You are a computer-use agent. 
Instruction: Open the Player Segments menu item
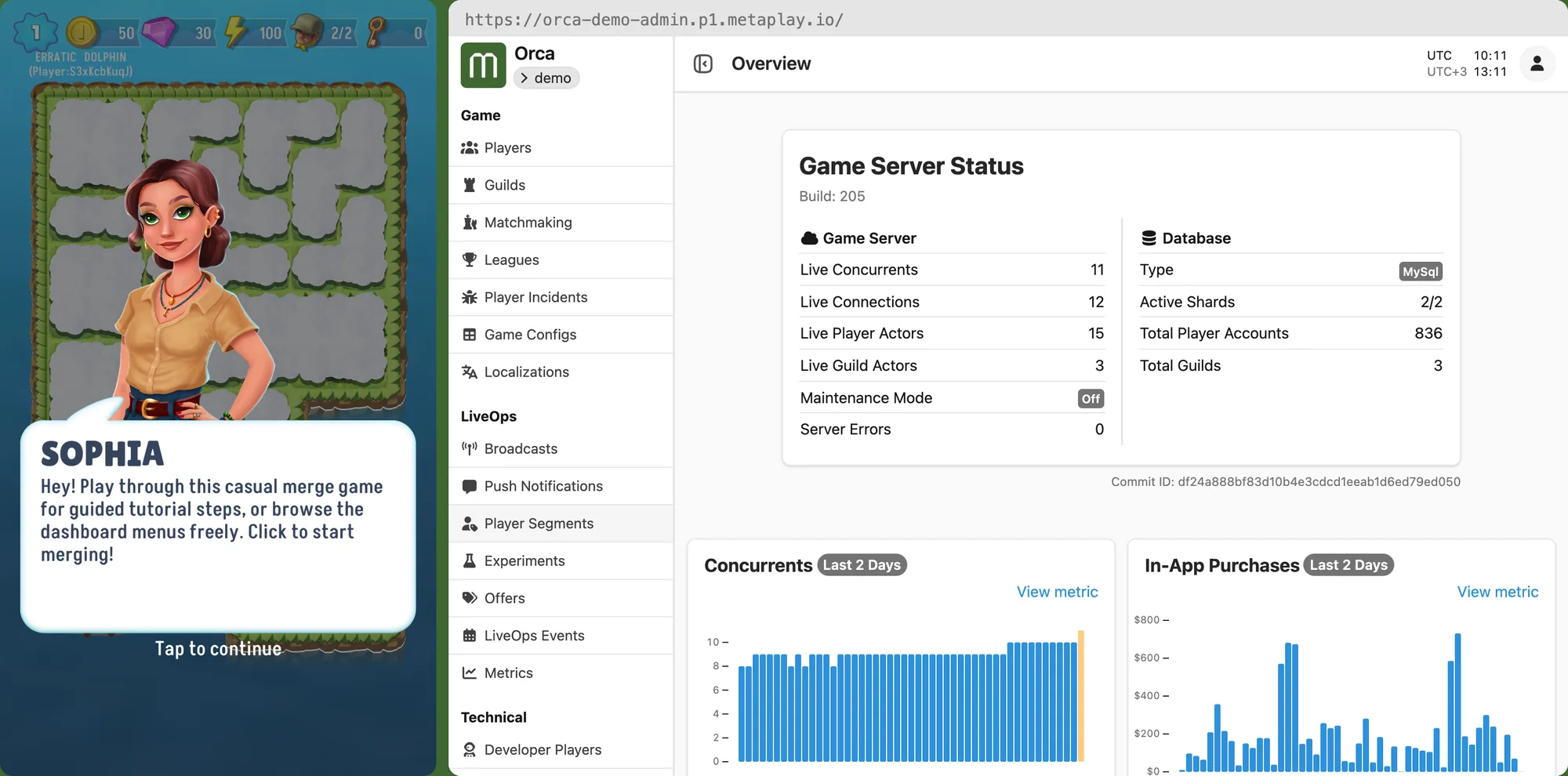(561, 524)
